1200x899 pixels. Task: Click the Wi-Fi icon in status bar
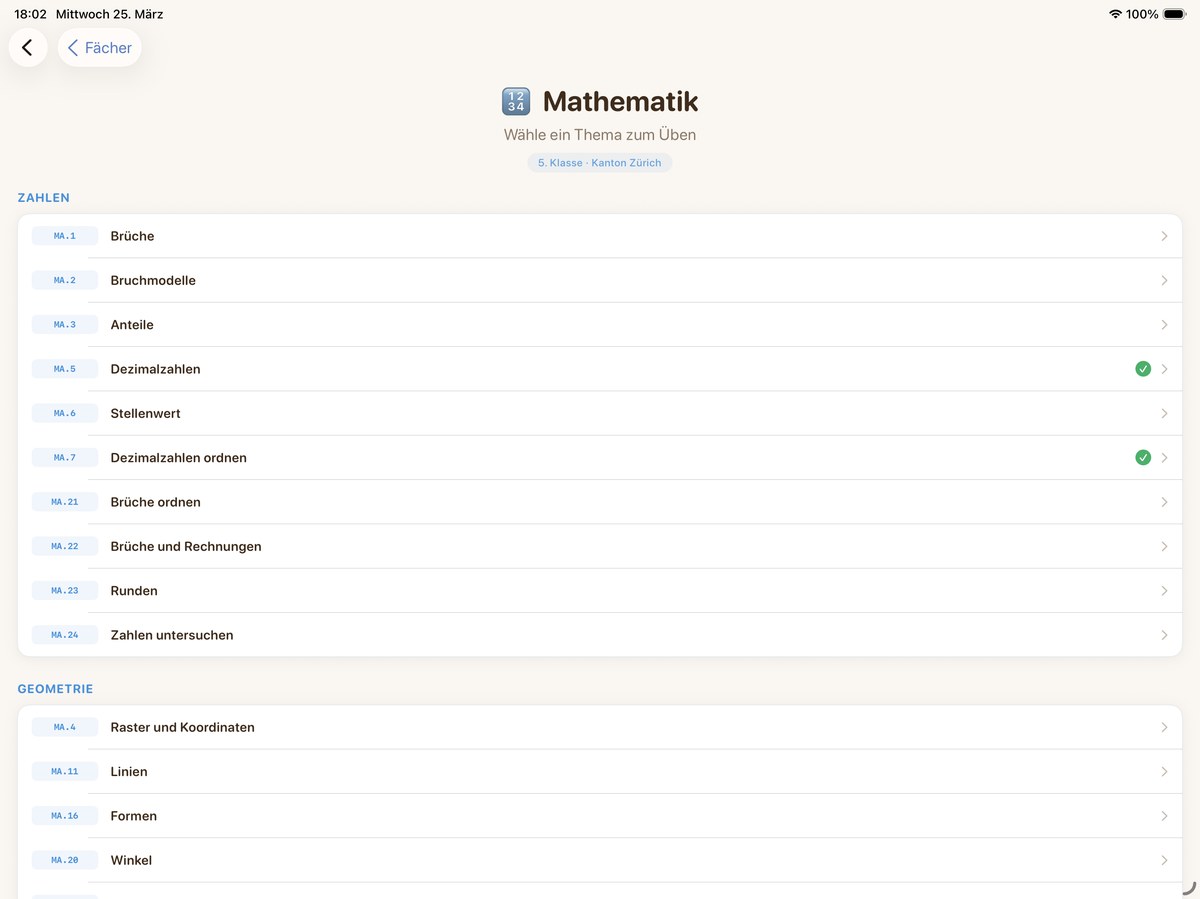1115,14
